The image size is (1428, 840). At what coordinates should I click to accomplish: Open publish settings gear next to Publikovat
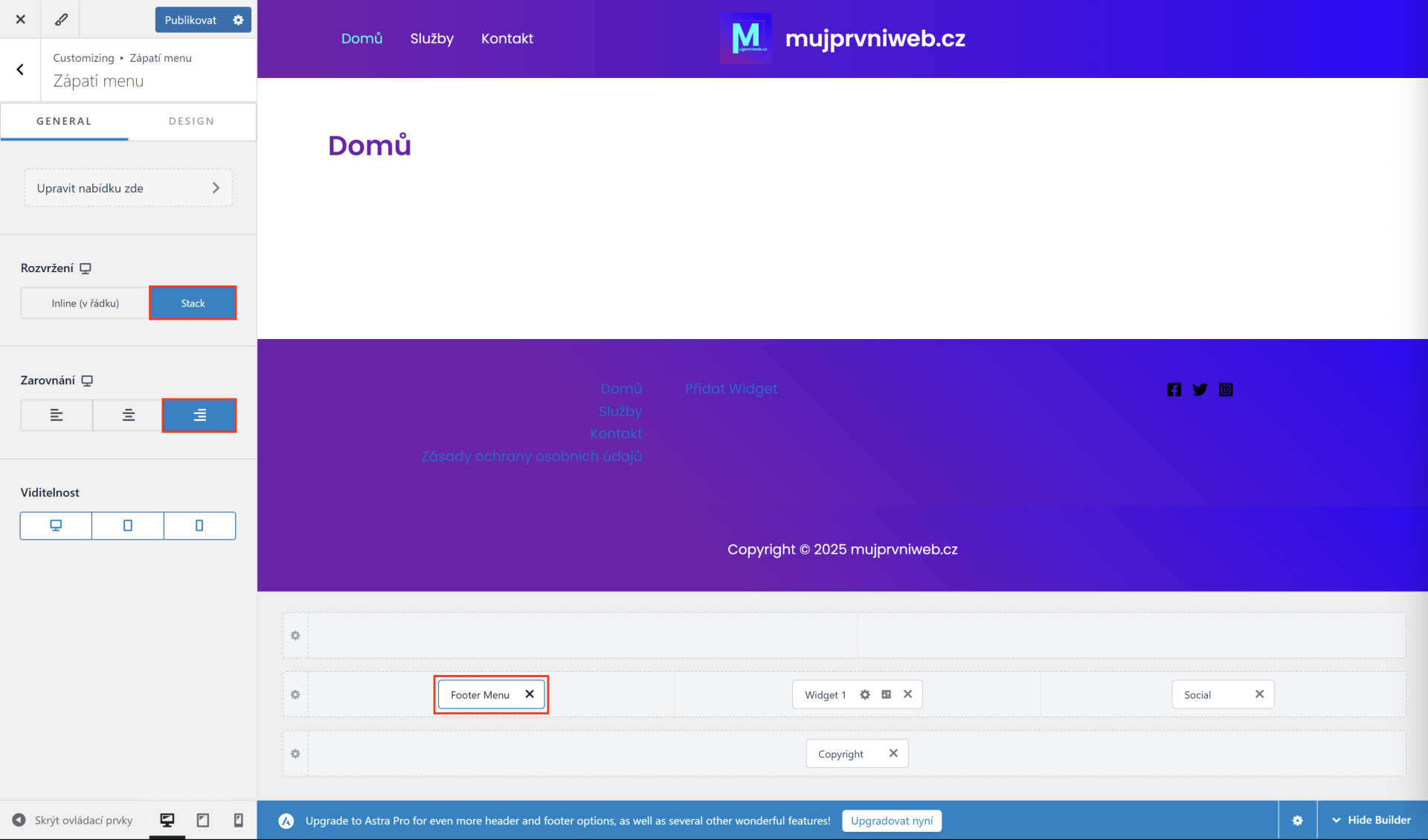pyautogui.click(x=238, y=19)
